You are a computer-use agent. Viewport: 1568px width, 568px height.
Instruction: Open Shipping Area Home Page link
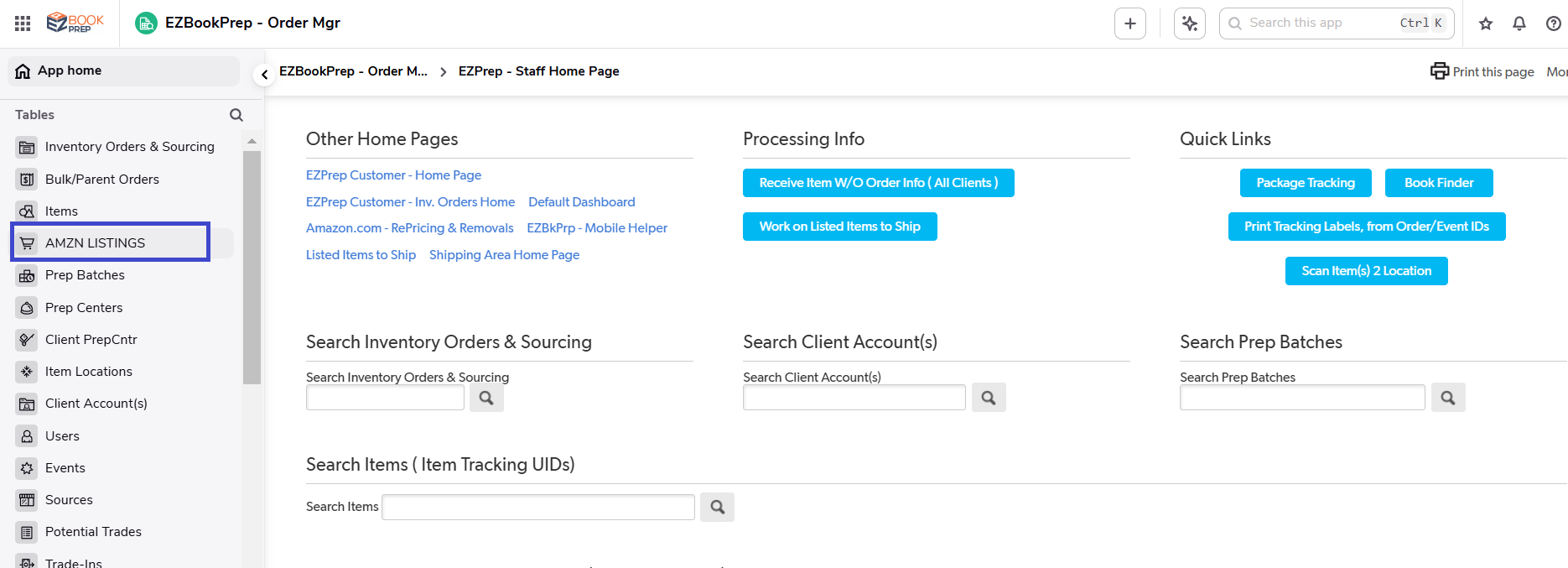pos(504,255)
